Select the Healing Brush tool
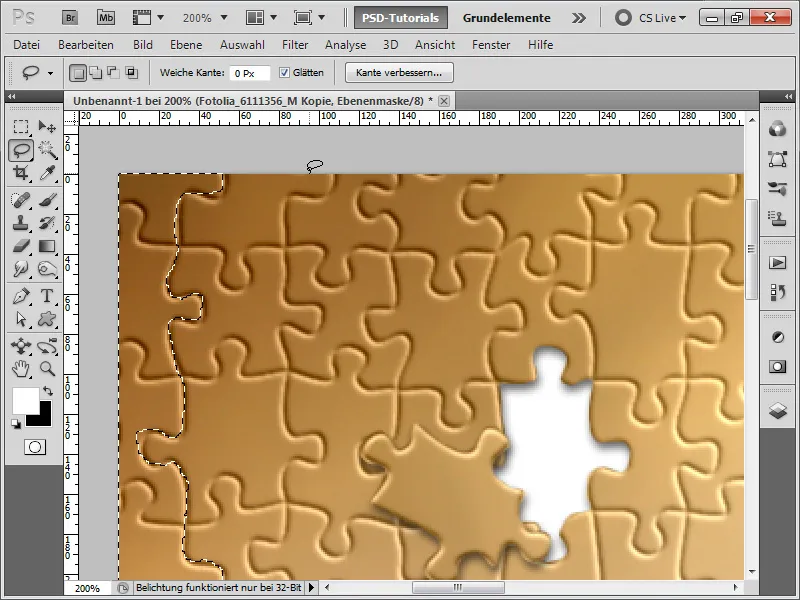 pyautogui.click(x=21, y=201)
